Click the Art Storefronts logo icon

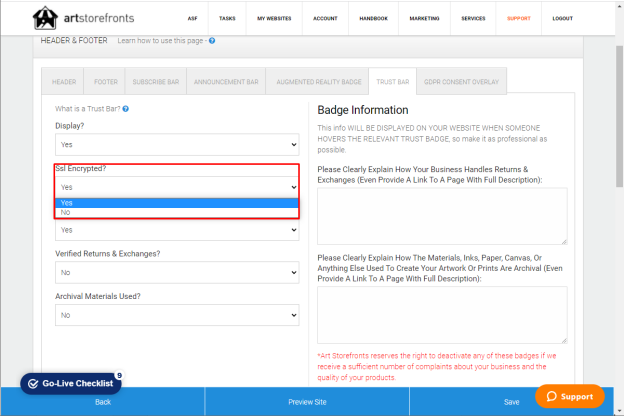click(x=45, y=18)
